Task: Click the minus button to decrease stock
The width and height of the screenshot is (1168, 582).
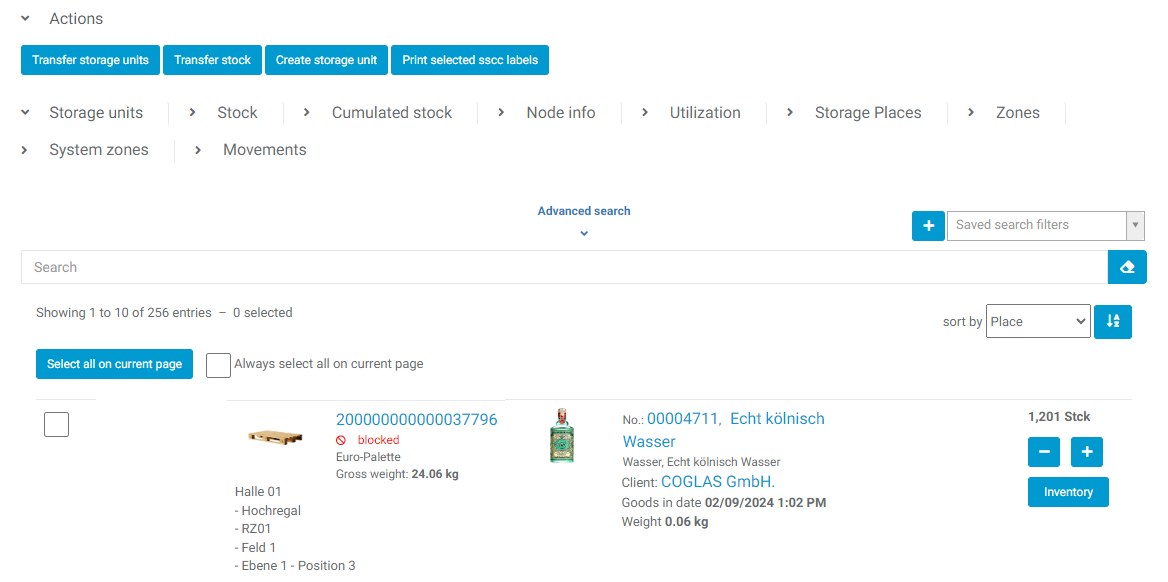Action: pyautogui.click(x=1044, y=452)
